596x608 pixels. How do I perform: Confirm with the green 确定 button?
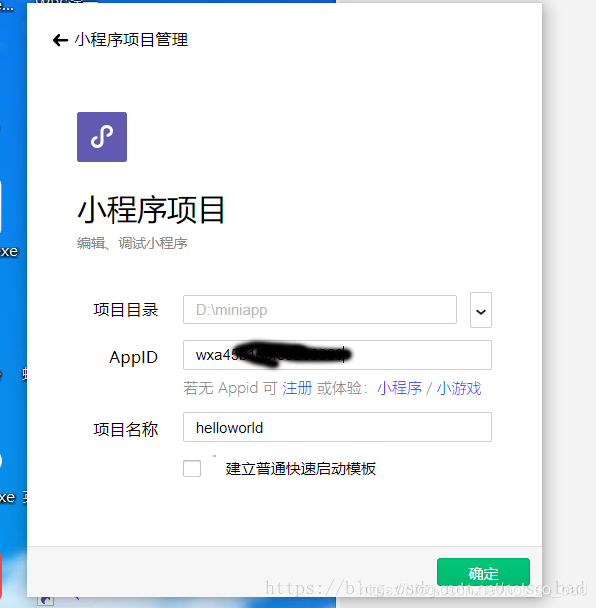483,572
